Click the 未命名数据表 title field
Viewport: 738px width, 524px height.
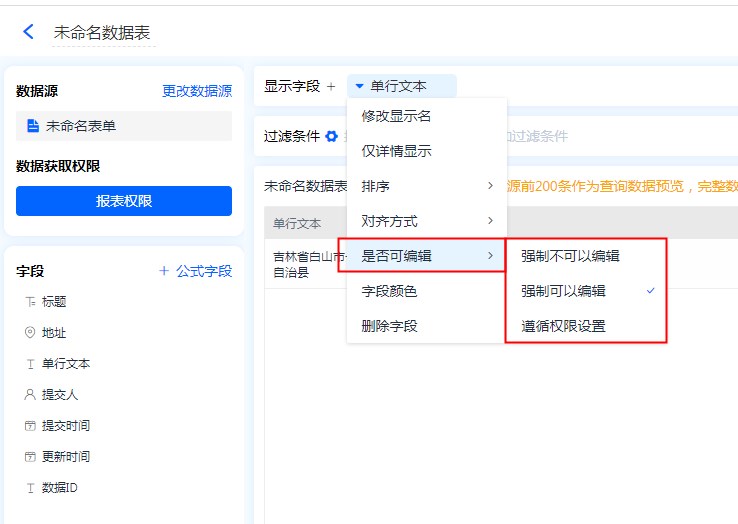(x=102, y=33)
